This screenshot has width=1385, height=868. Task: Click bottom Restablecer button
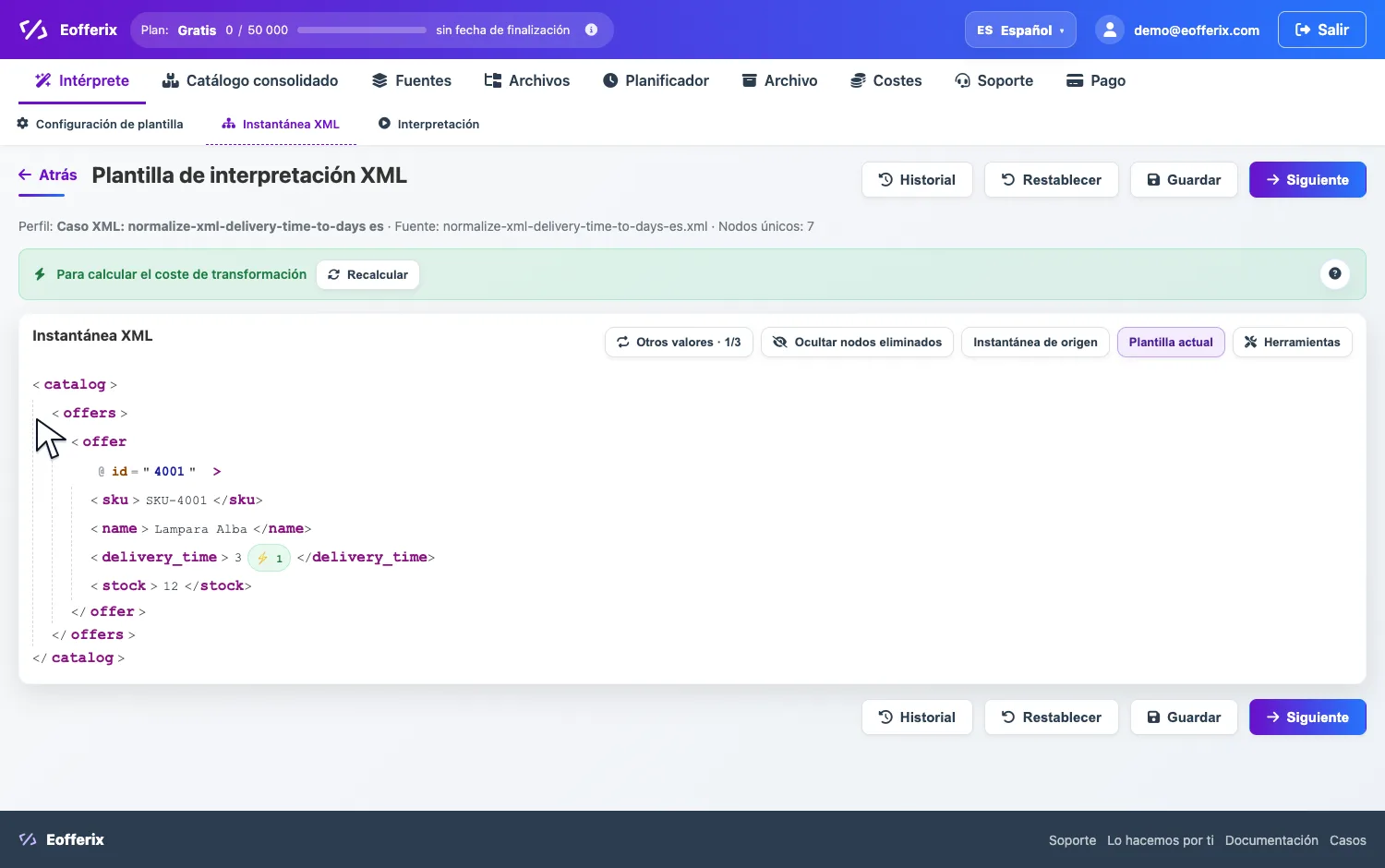(x=1052, y=717)
